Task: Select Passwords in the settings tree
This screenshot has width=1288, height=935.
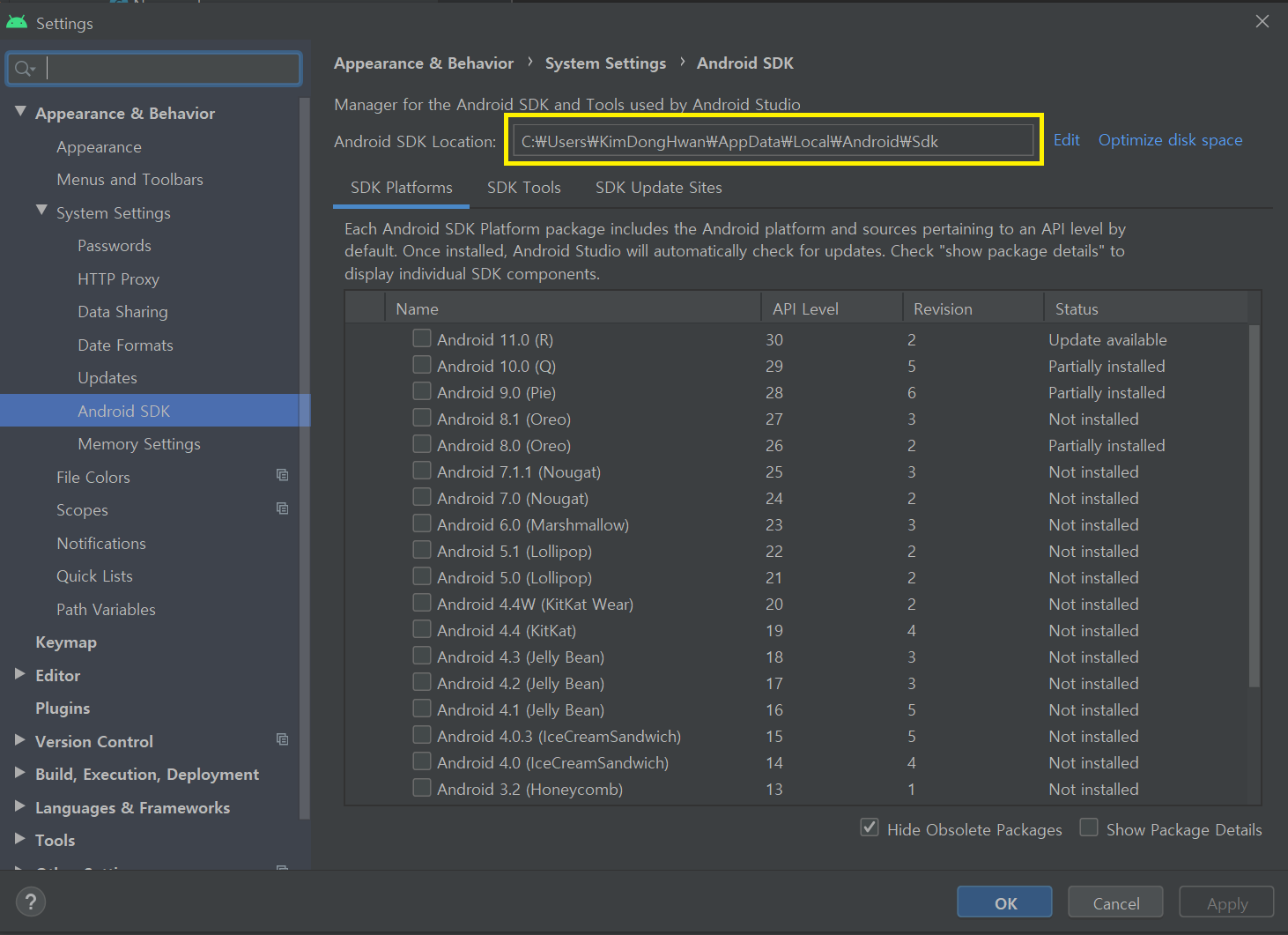Action: click(x=115, y=246)
